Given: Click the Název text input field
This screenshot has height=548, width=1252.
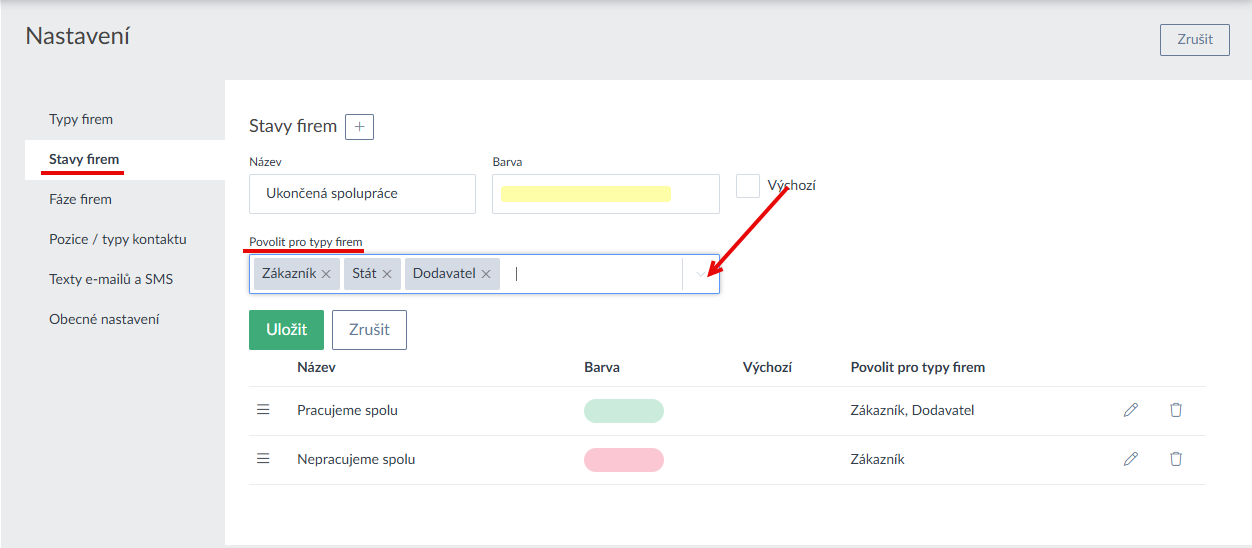Looking at the screenshot, I should pyautogui.click(x=362, y=194).
